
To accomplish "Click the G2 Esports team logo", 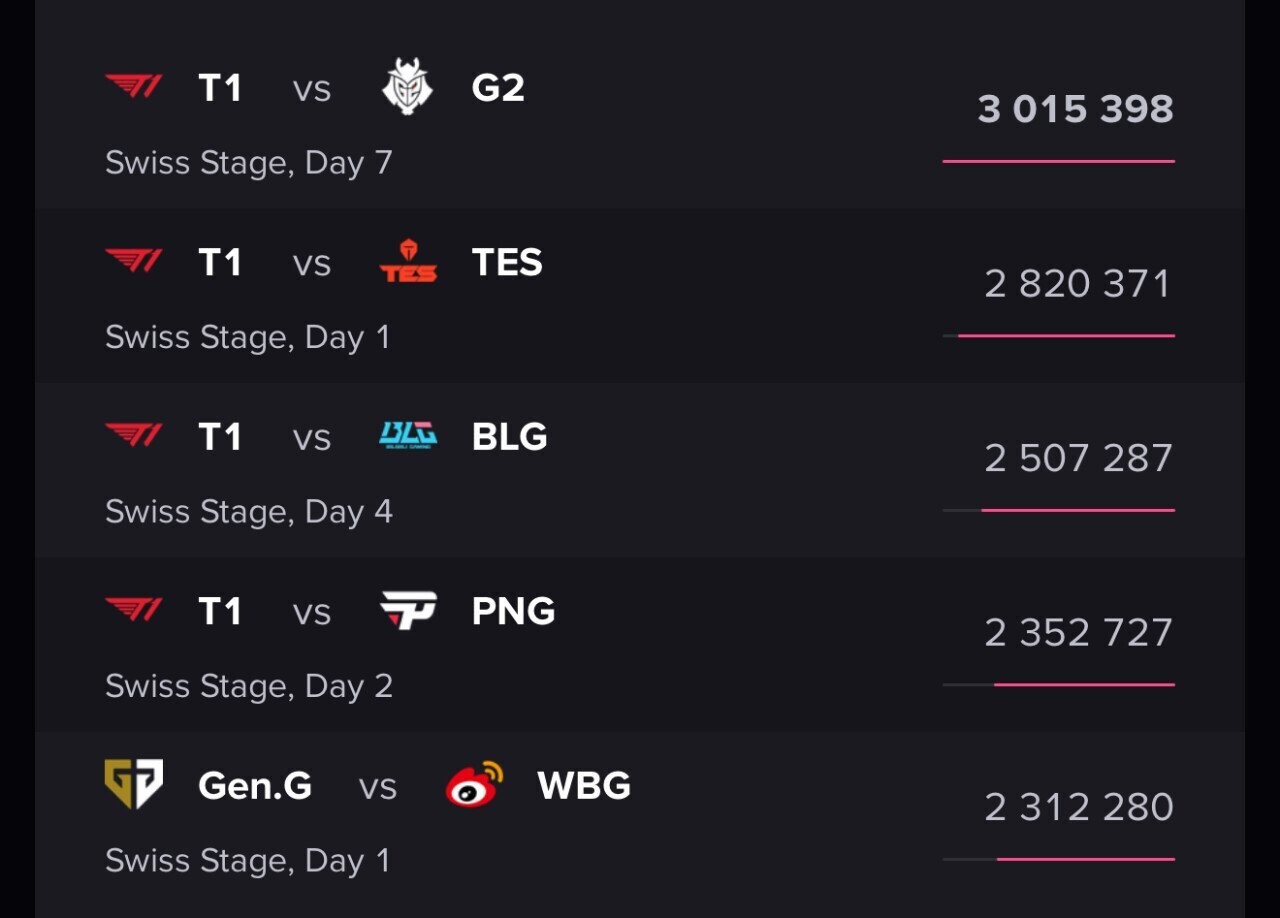I will [x=408, y=88].
